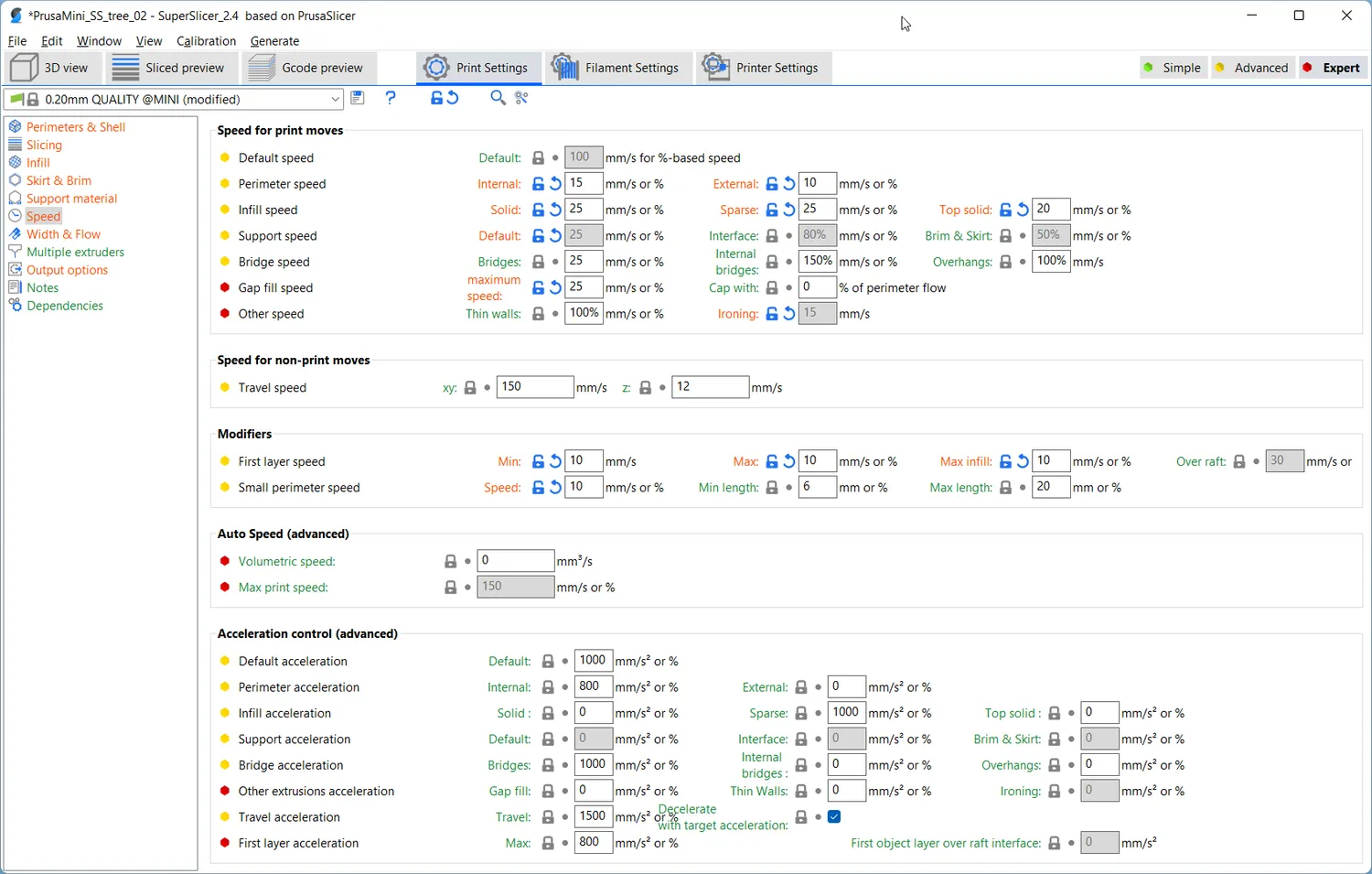Open the Calibration menu

(206, 41)
